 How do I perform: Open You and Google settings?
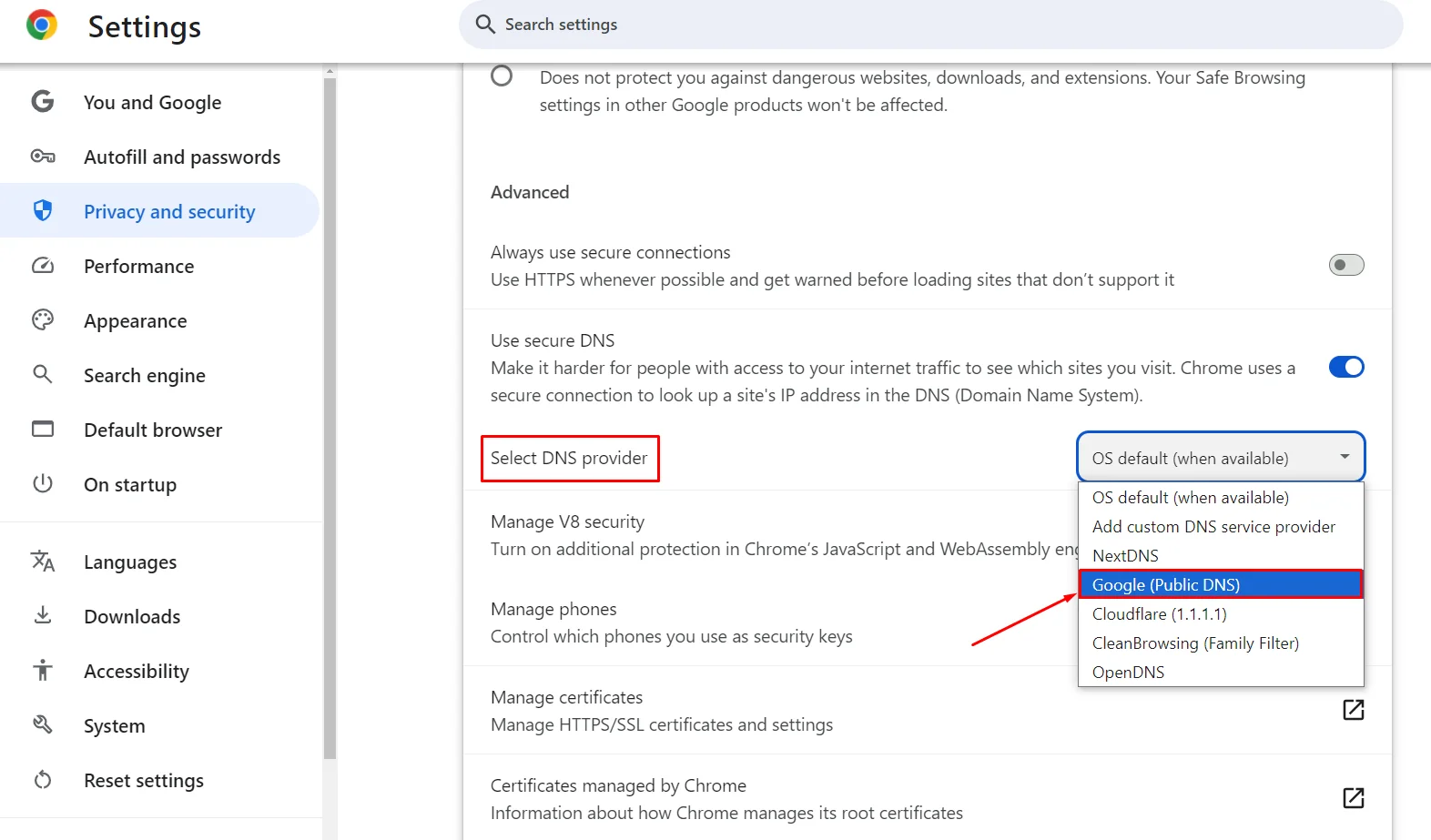tap(159, 102)
